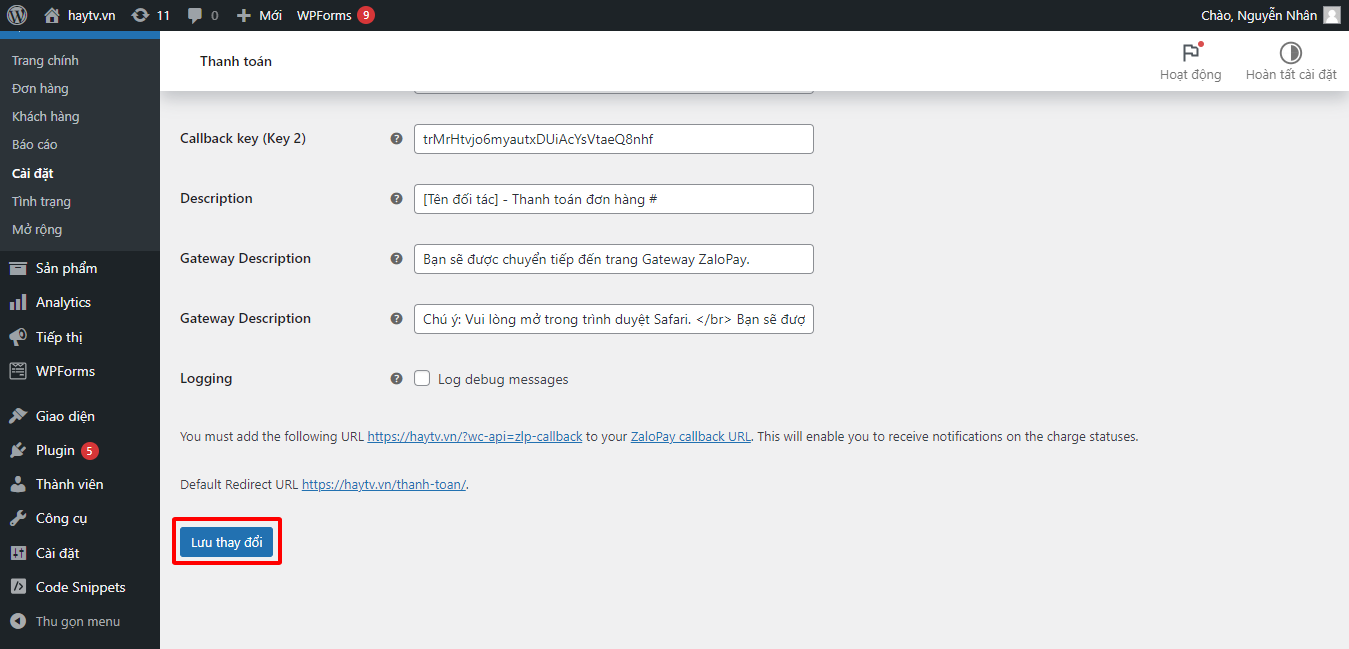Focus the Callback key (Key 2) field
This screenshot has height=649, width=1349.
pyautogui.click(x=613, y=139)
